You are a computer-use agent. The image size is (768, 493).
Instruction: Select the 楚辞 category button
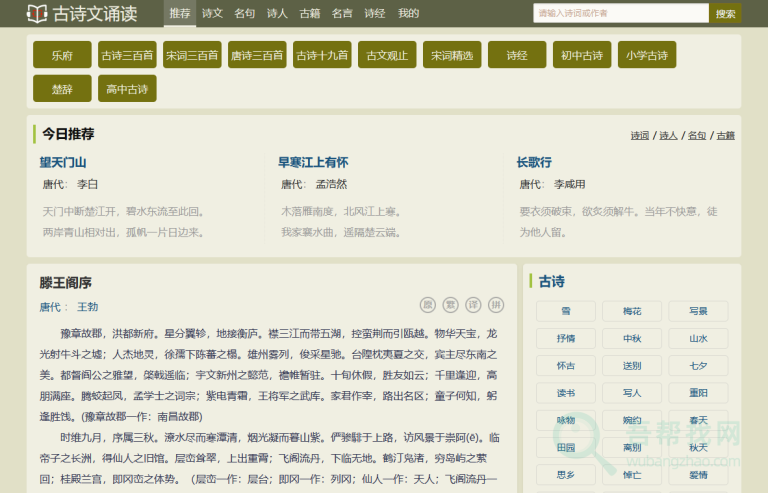point(62,89)
